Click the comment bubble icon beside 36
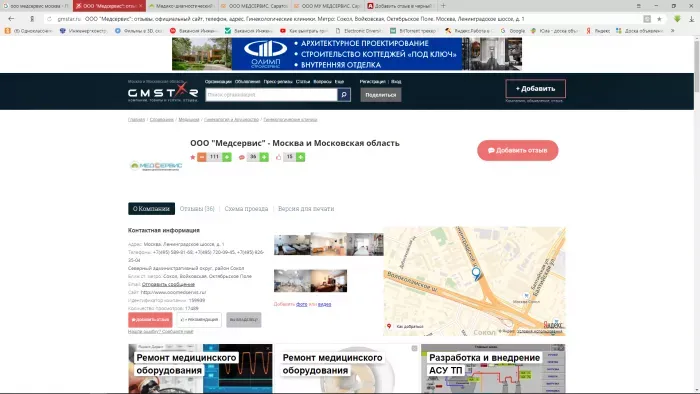Viewport: 700px width, 394px height. (x=242, y=157)
